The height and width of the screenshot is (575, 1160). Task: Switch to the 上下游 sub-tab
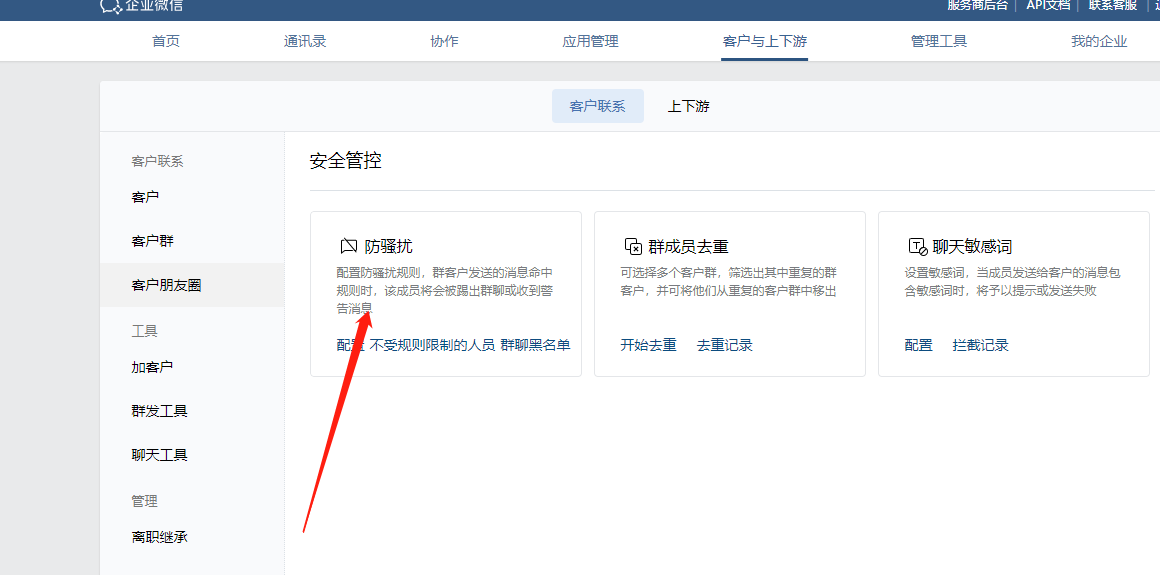coord(689,106)
